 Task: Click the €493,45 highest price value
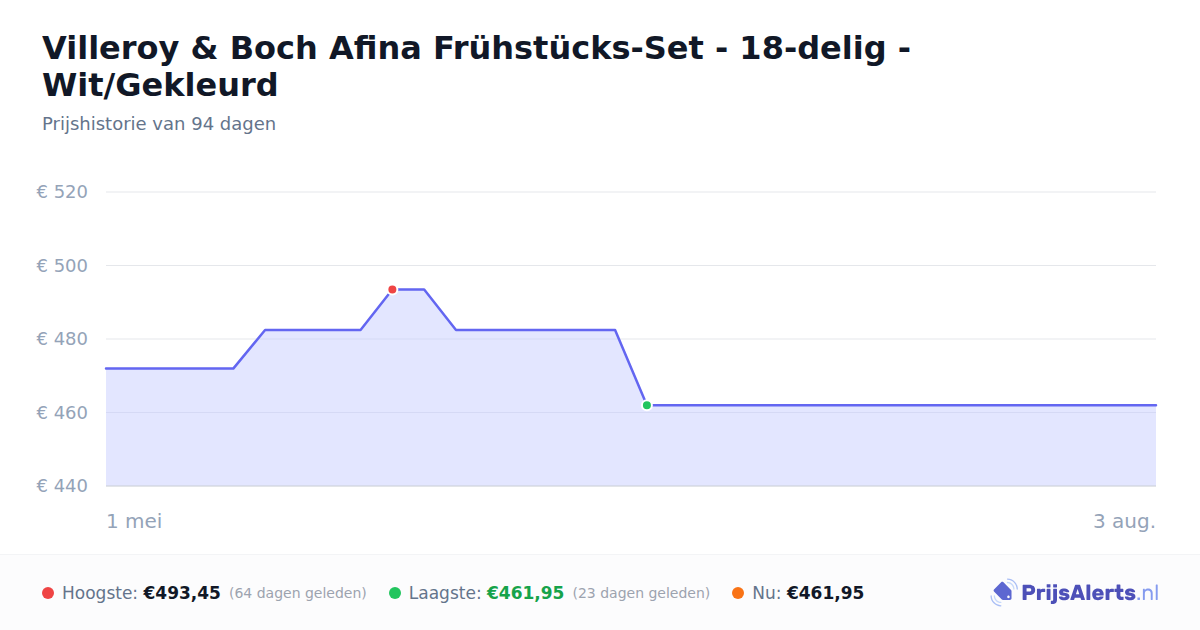pyautogui.click(x=182, y=593)
